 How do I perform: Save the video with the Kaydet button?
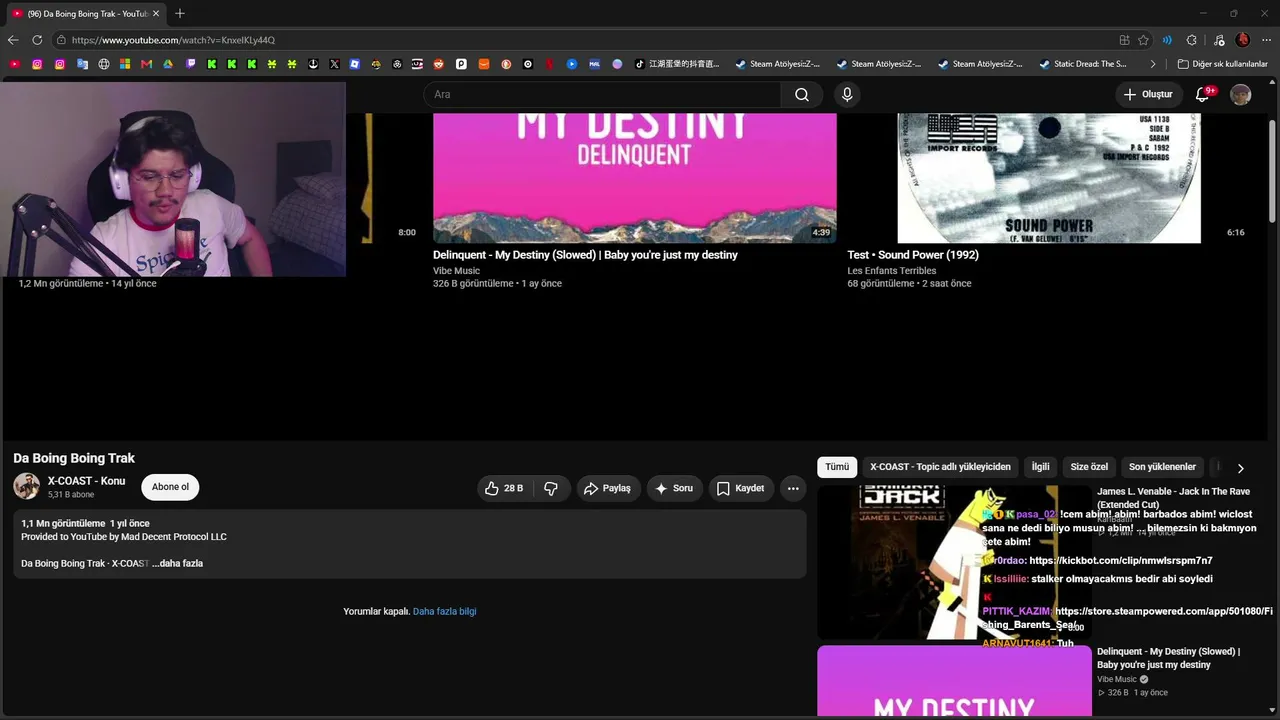point(741,488)
